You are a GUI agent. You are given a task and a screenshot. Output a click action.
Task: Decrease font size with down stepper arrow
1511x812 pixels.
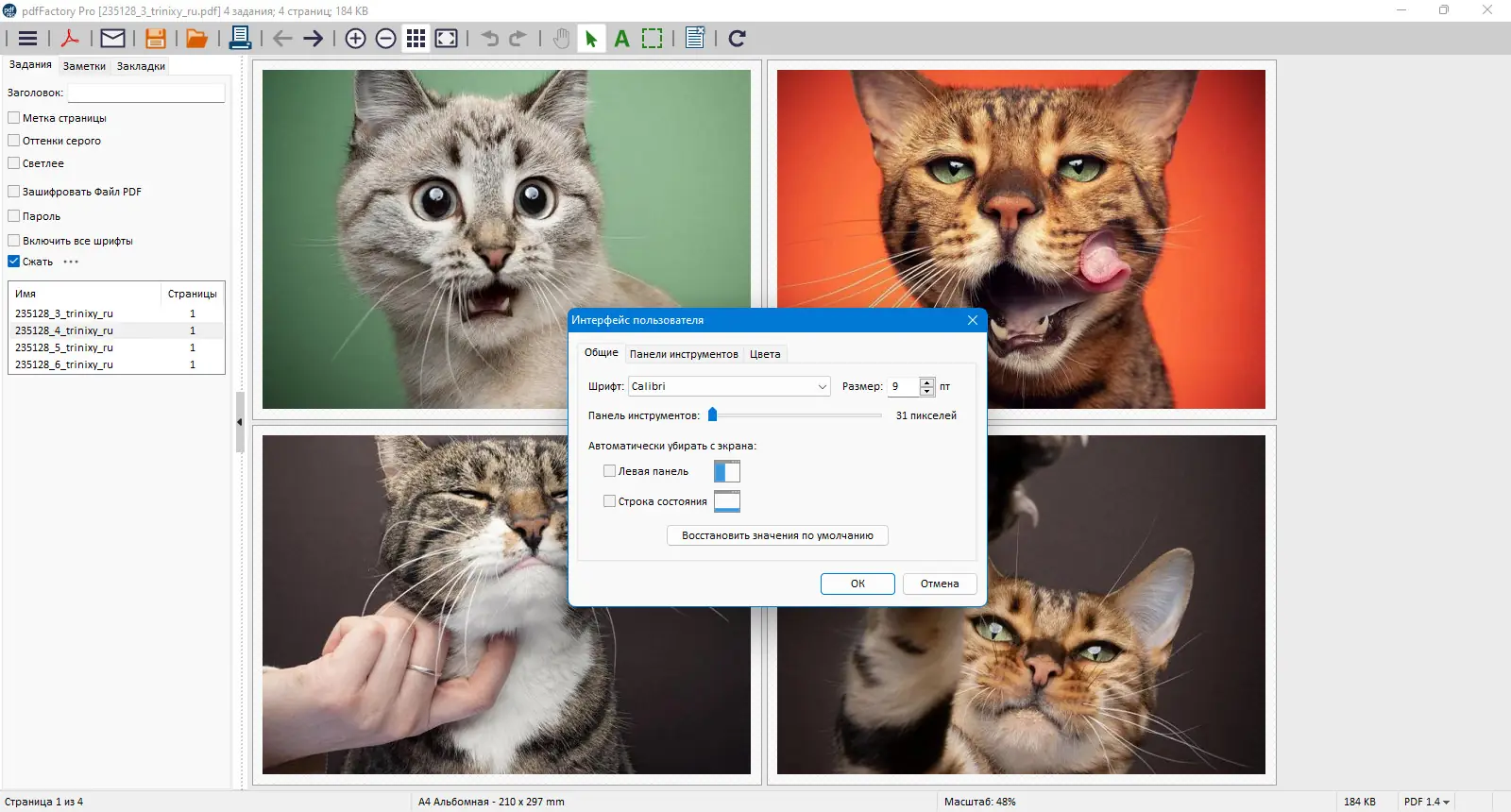coord(927,391)
